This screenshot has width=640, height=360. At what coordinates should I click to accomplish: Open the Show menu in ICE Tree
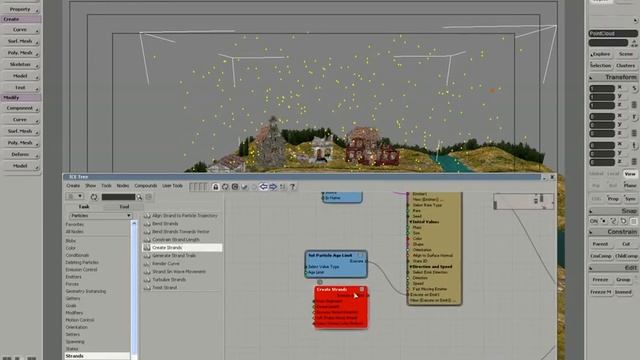91,186
